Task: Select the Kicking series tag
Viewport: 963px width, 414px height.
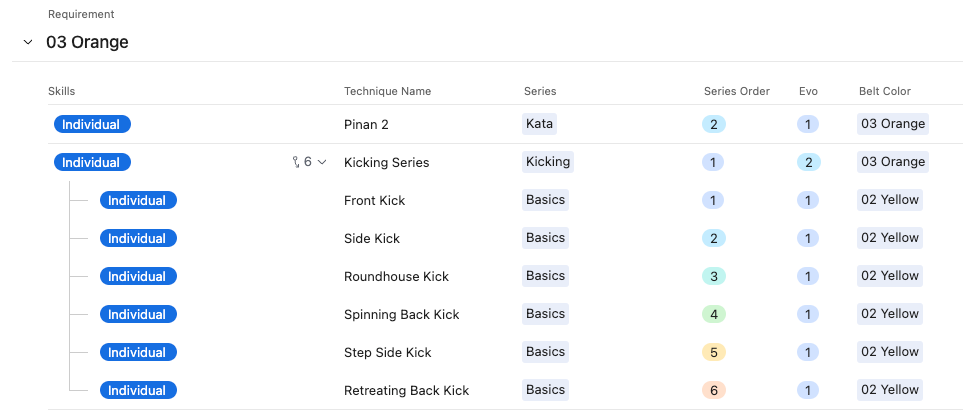Action: [x=548, y=162]
